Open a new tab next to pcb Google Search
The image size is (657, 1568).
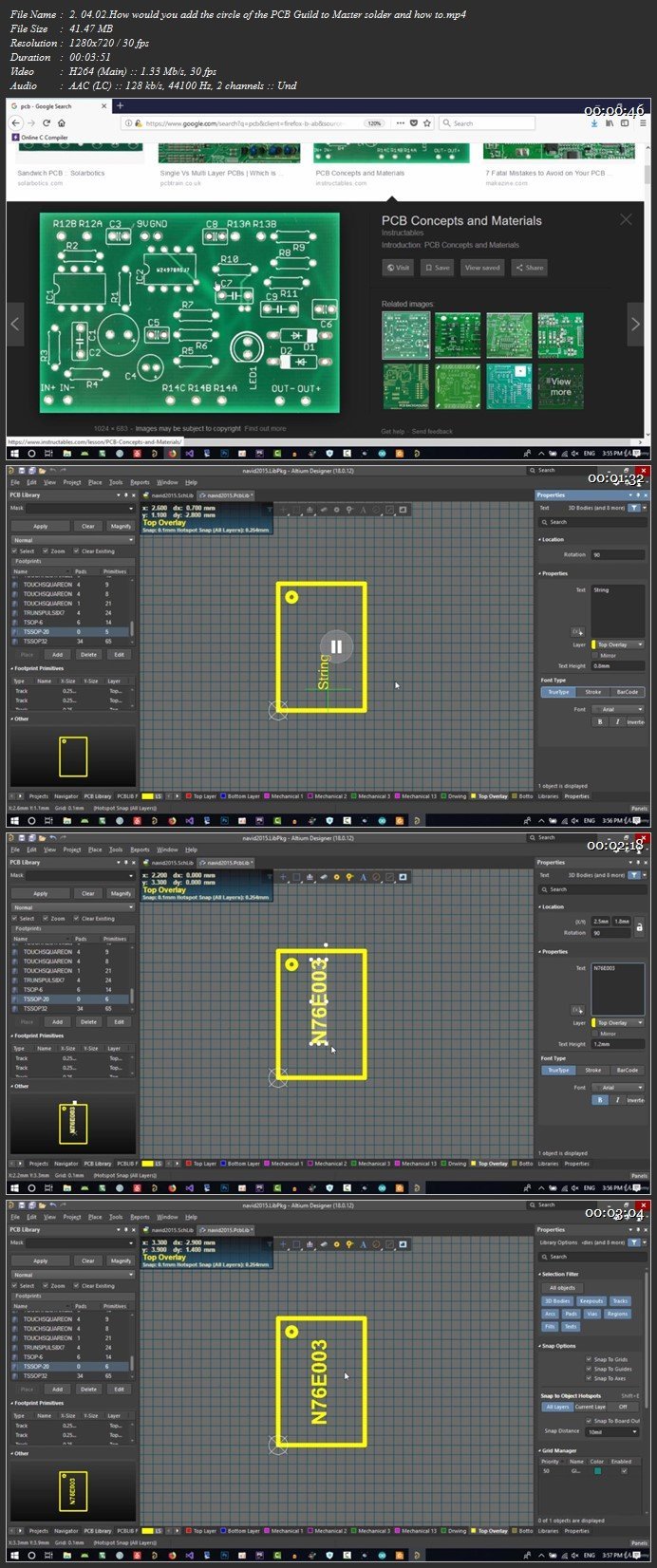121,106
